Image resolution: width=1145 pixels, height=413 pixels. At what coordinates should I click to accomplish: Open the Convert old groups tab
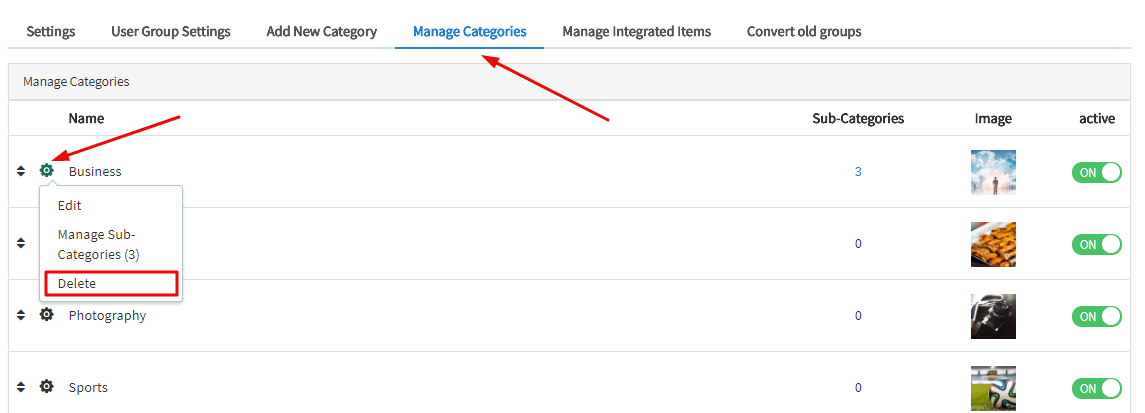803,31
